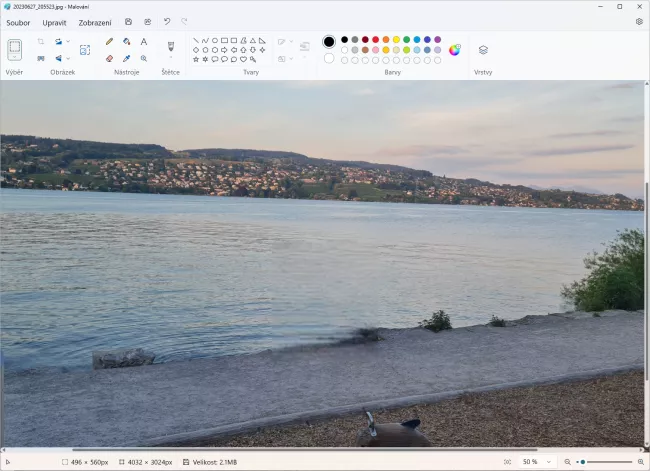
Task: Open Paint settings gear
Action: 639,21
